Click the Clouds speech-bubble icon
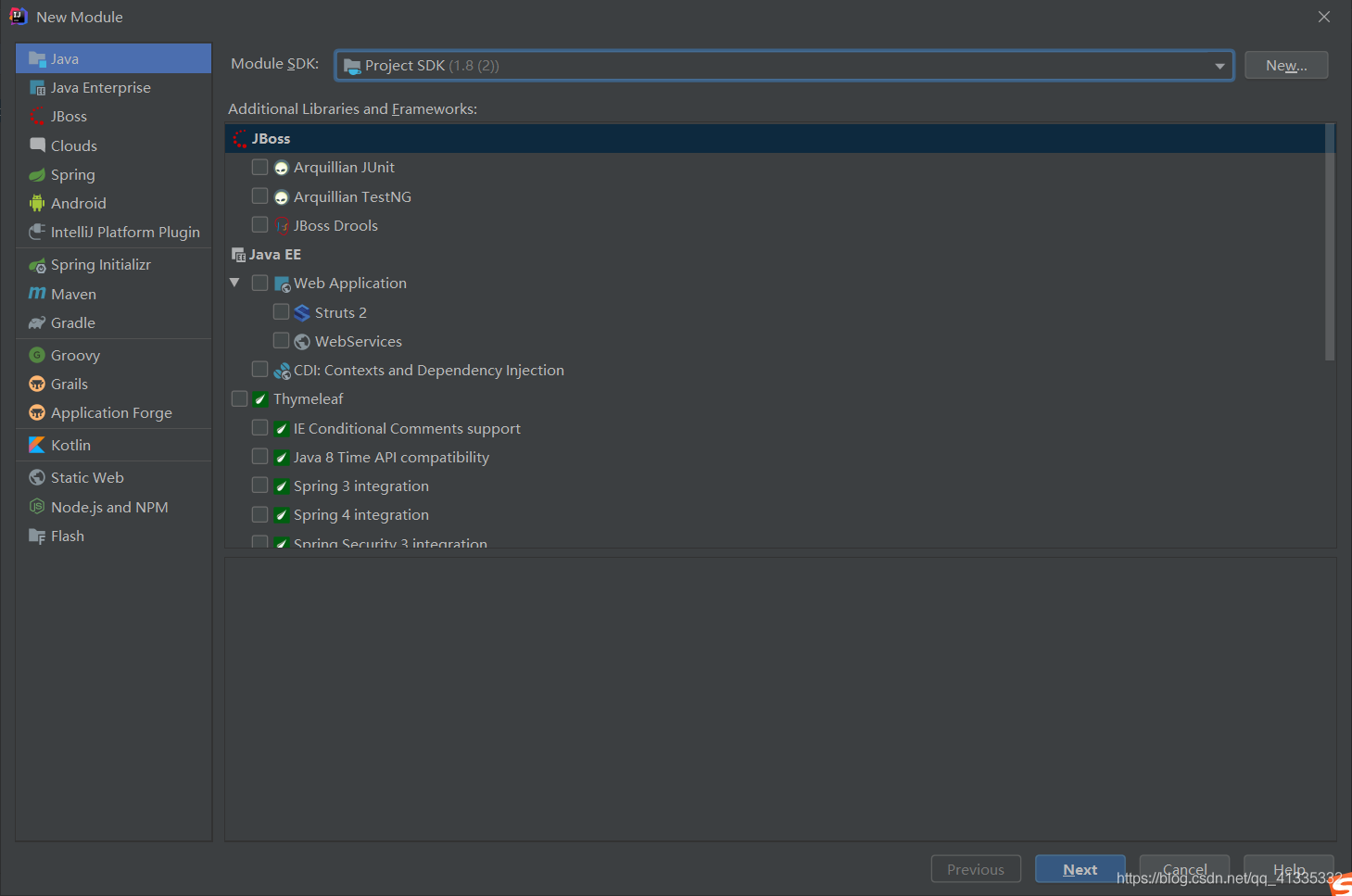The height and width of the screenshot is (896, 1352). 37,145
